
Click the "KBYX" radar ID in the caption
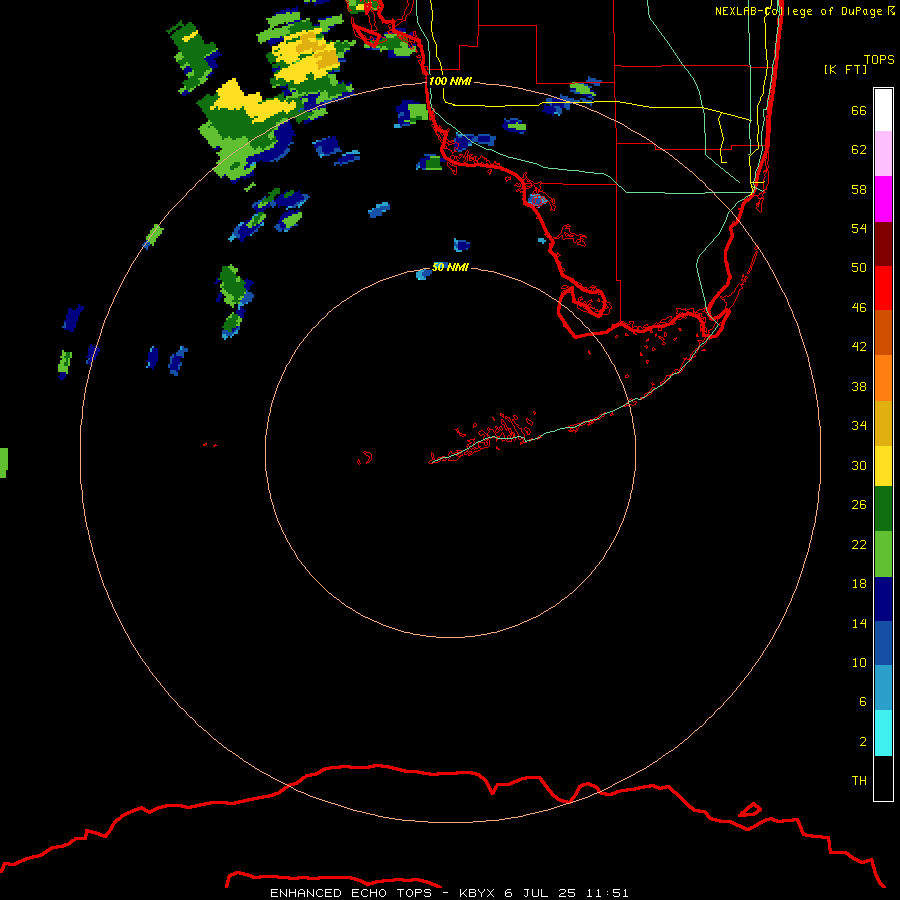point(476,893)
